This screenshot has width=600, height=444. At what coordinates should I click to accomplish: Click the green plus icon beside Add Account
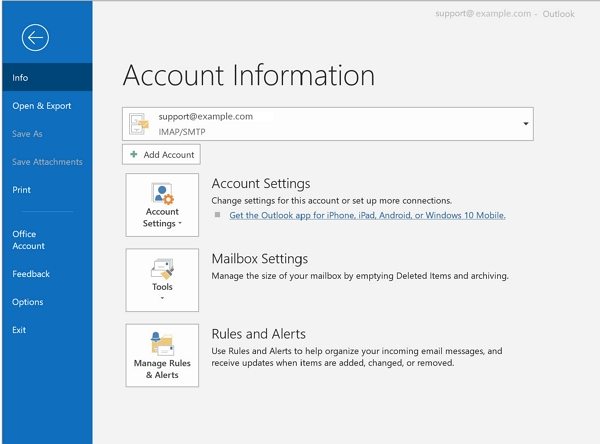pos(134,155)
